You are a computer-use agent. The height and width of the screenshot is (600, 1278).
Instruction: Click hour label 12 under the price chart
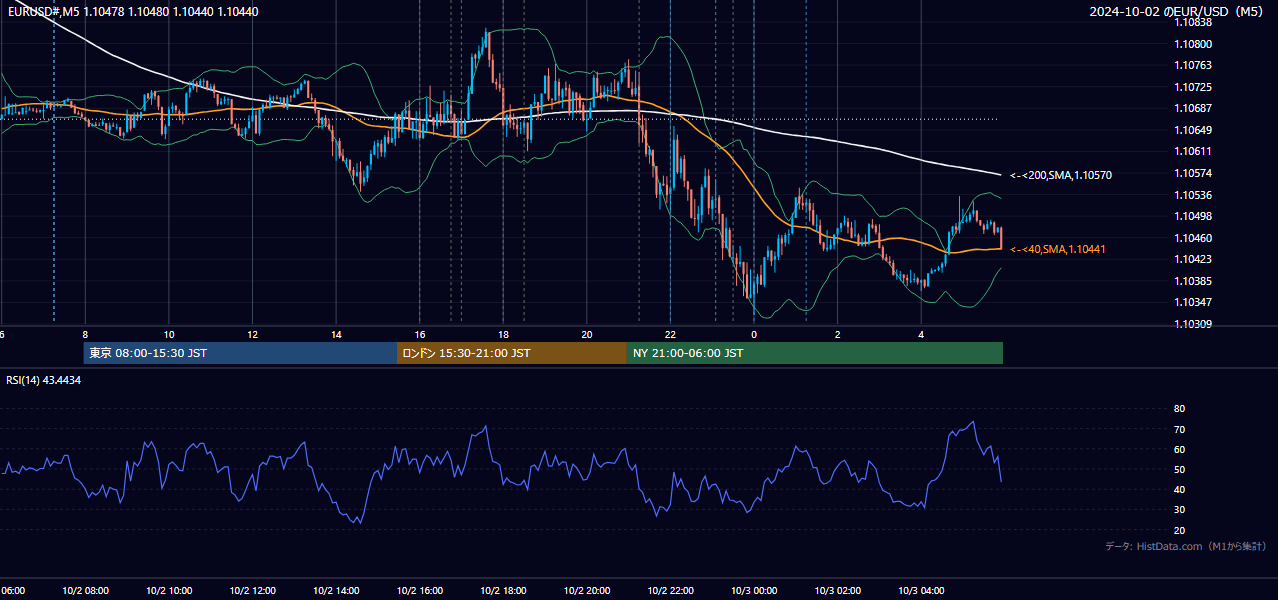click(x=253, y=335)
